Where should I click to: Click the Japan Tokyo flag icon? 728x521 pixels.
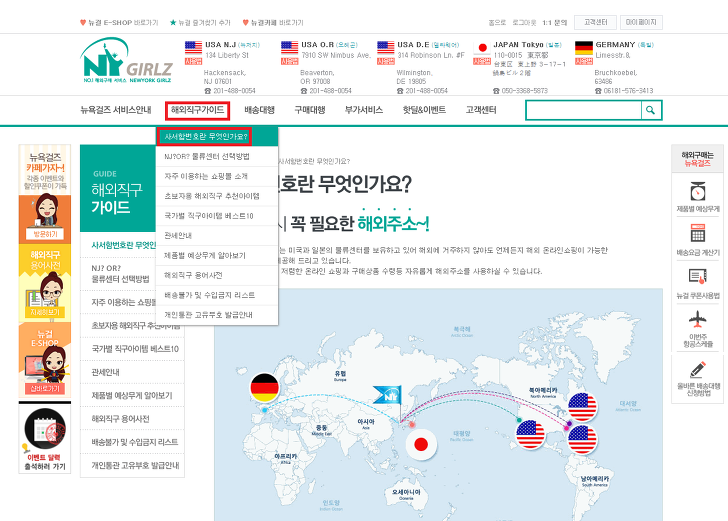482,47
